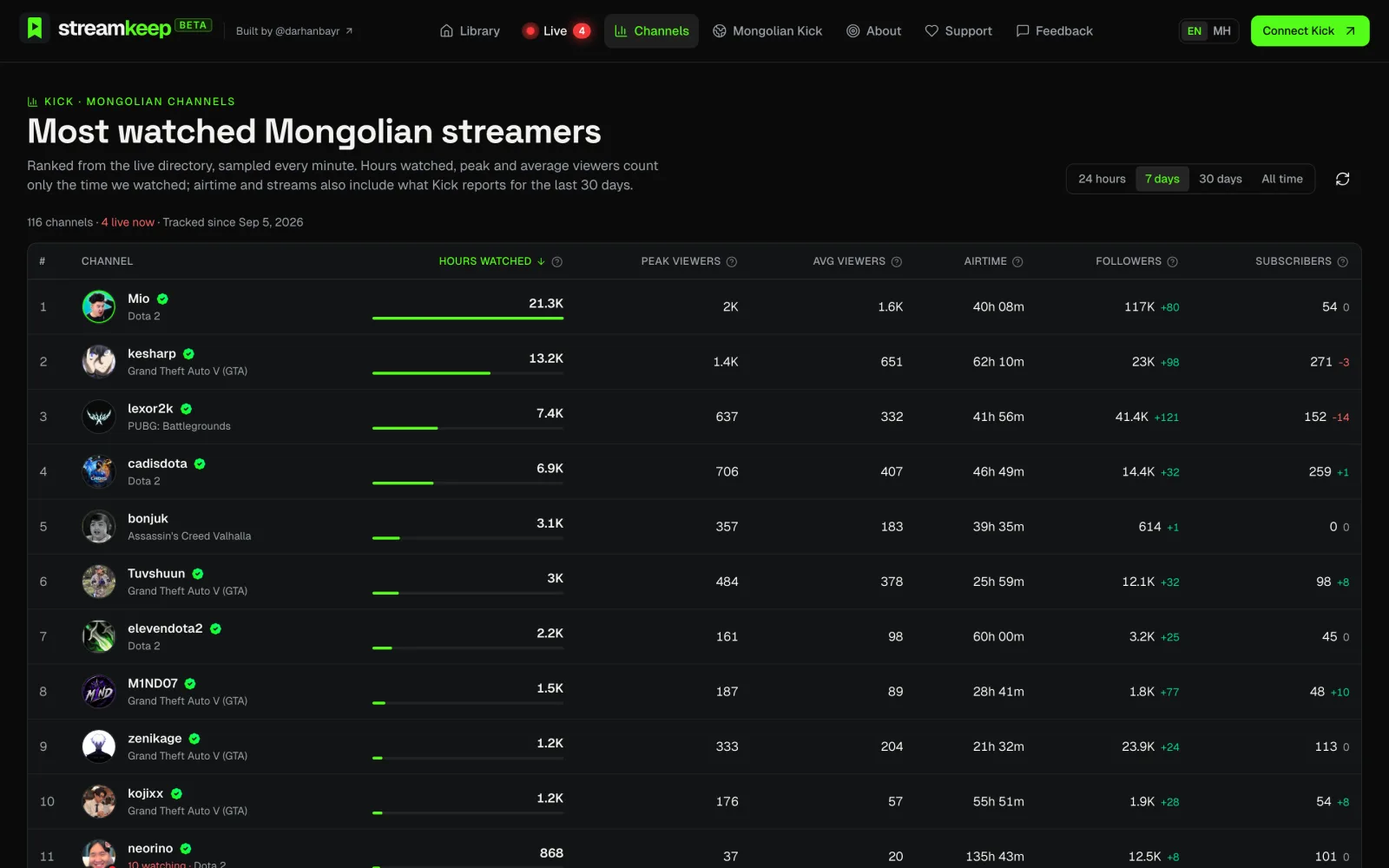Image resolution: width=1389 pixels, height=868 pixels.
Task: Open kojixx channel avatar
Action: pyautogui.click(x=99, y=801)
